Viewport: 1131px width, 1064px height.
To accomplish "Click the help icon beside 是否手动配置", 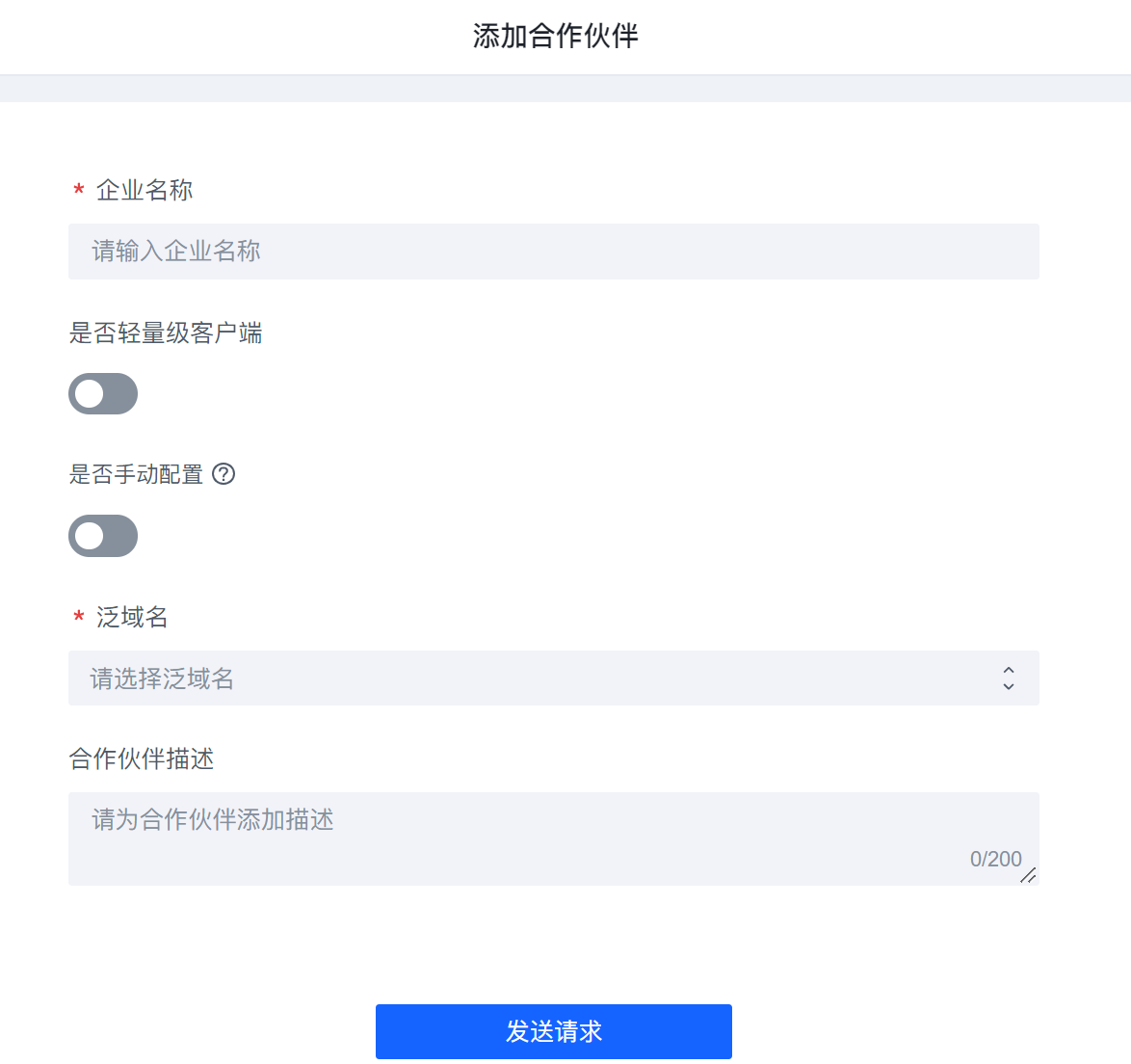I will [224, 474].
